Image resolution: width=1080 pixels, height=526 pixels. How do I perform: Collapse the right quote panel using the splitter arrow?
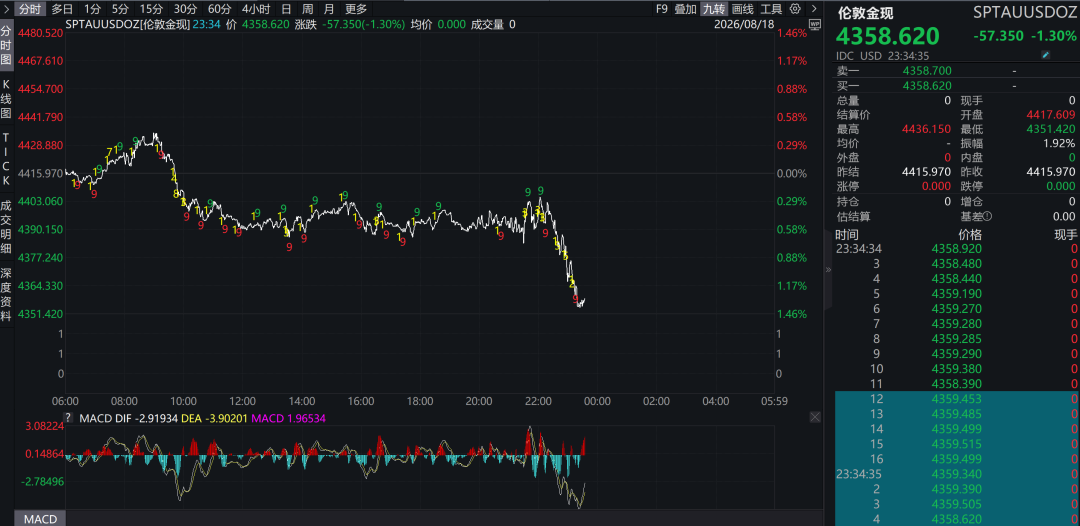coord(829,270)
